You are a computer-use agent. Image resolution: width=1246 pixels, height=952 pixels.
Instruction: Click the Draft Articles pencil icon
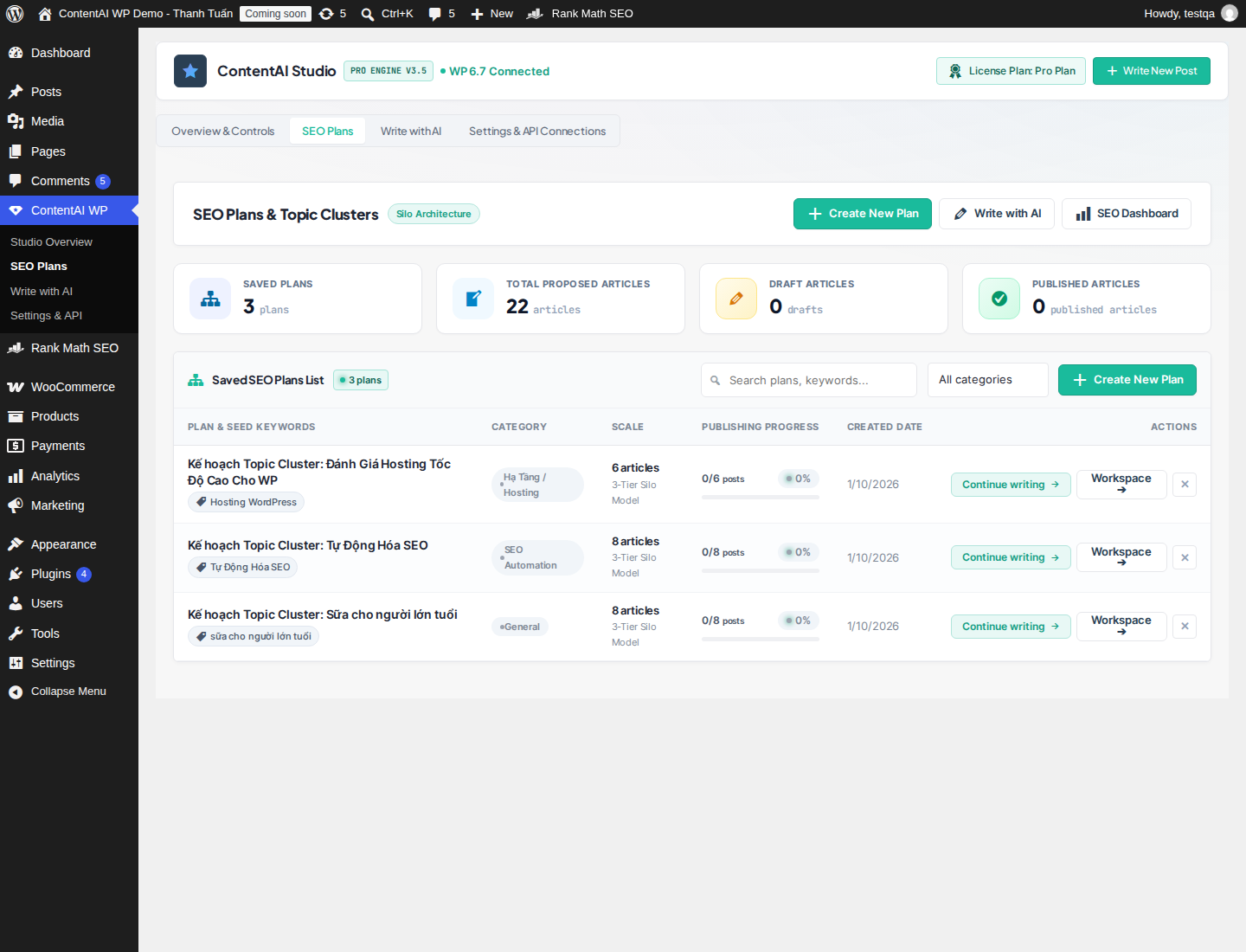pos(736,299)
